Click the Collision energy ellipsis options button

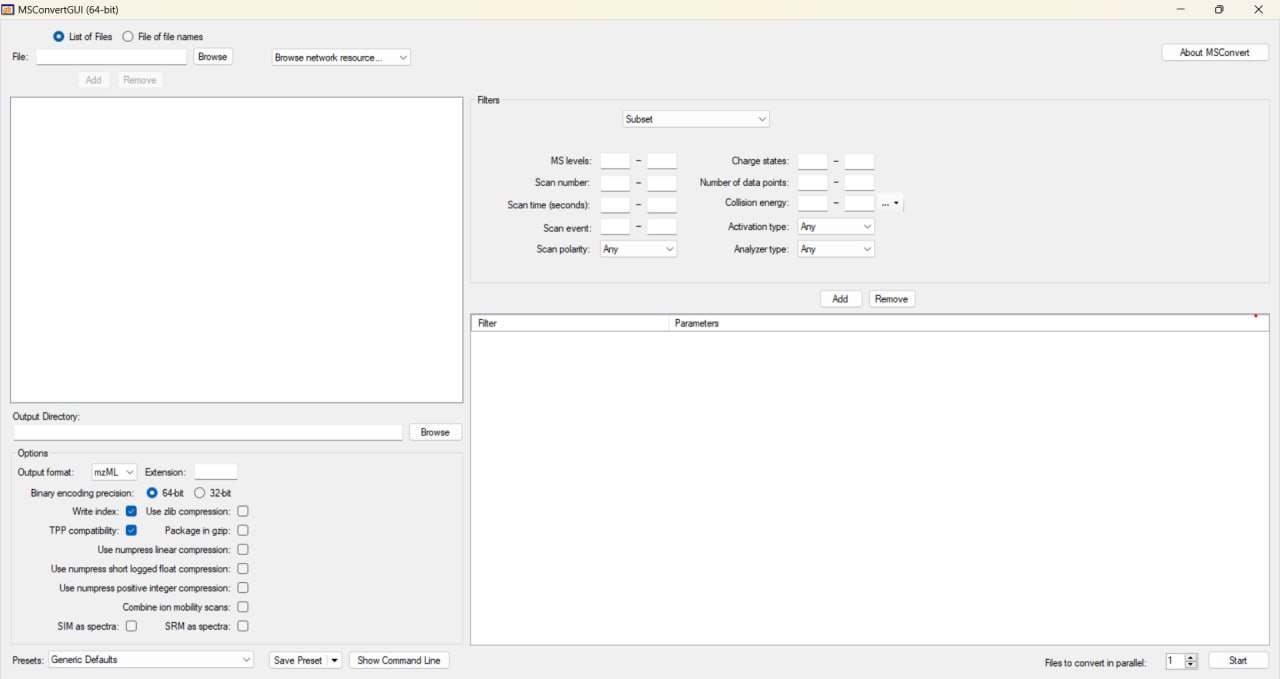click(890, 203)
